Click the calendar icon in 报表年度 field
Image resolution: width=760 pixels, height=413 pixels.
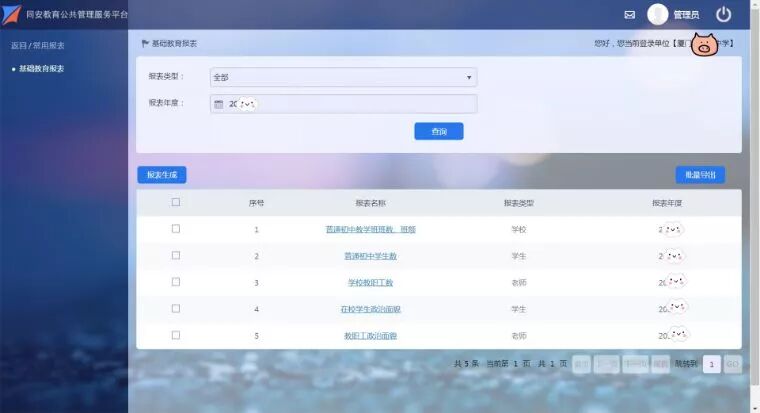click(x=219, y=104)
